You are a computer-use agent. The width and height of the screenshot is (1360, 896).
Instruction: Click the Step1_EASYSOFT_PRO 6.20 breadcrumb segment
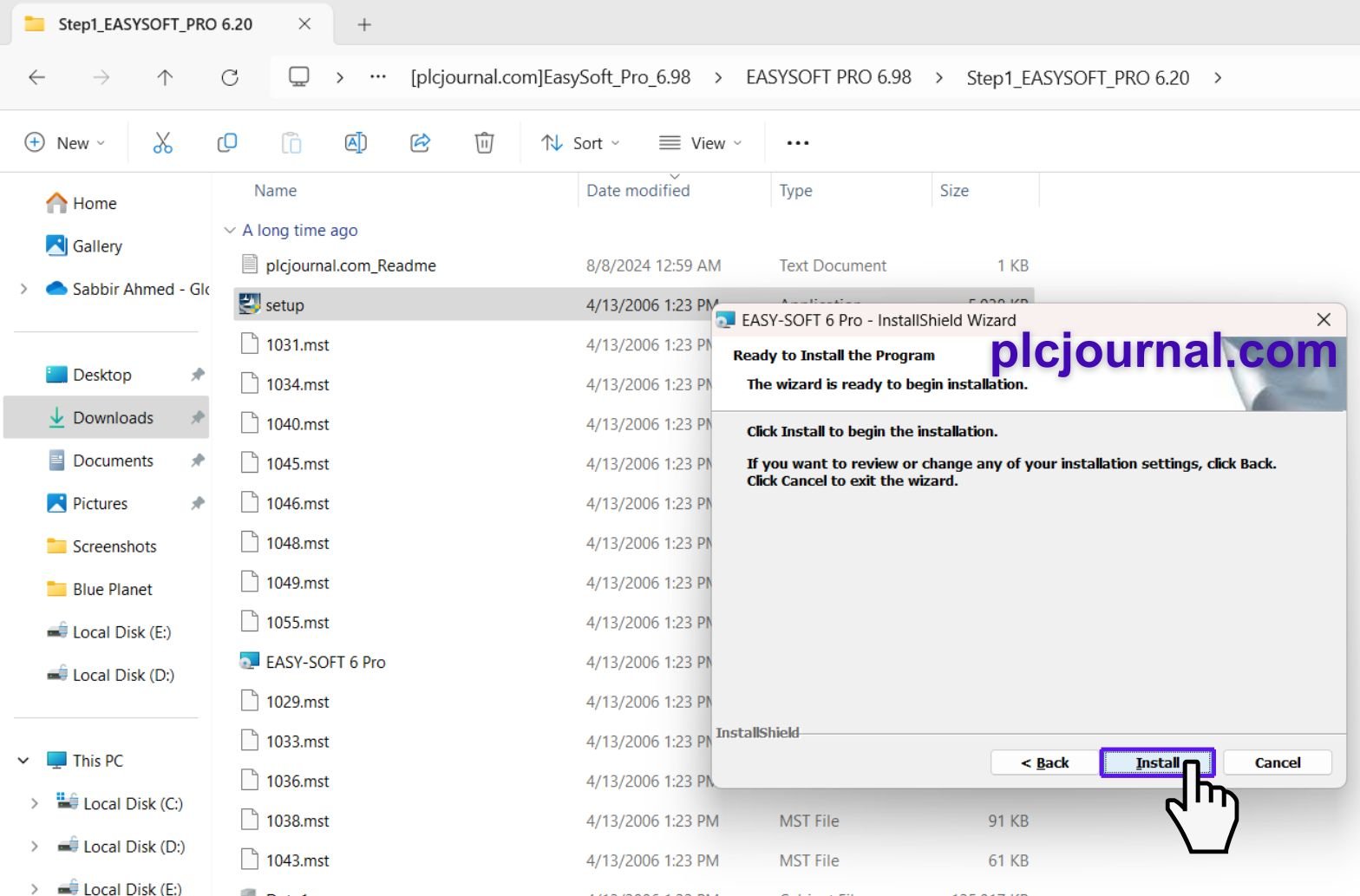coord(1077,77)
